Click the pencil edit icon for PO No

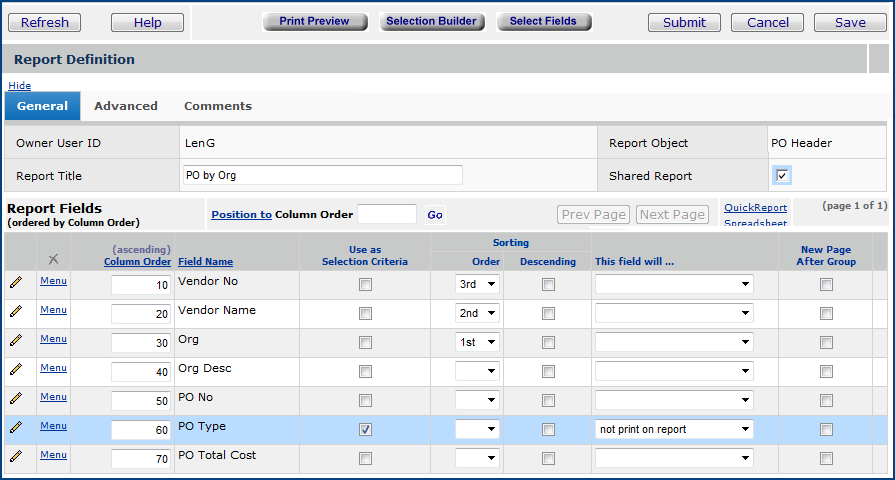point(16,399)
